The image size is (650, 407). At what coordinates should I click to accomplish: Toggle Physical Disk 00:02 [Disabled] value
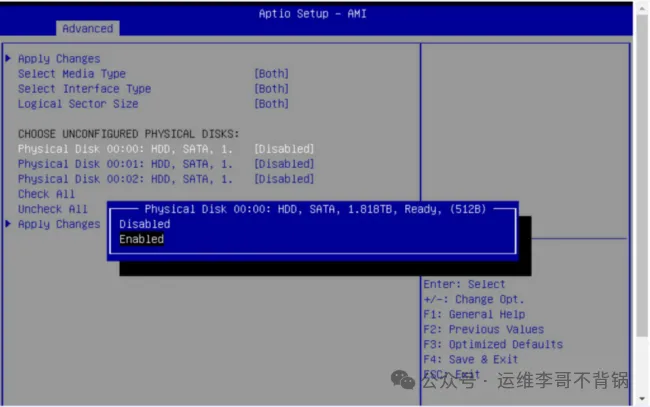tap(284, 179)
